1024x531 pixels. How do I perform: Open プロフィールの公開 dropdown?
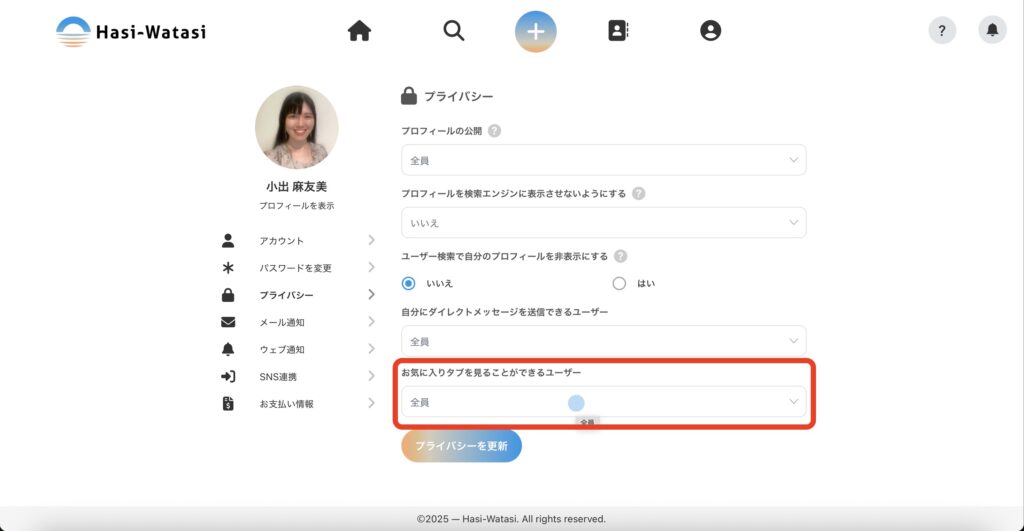603,160
